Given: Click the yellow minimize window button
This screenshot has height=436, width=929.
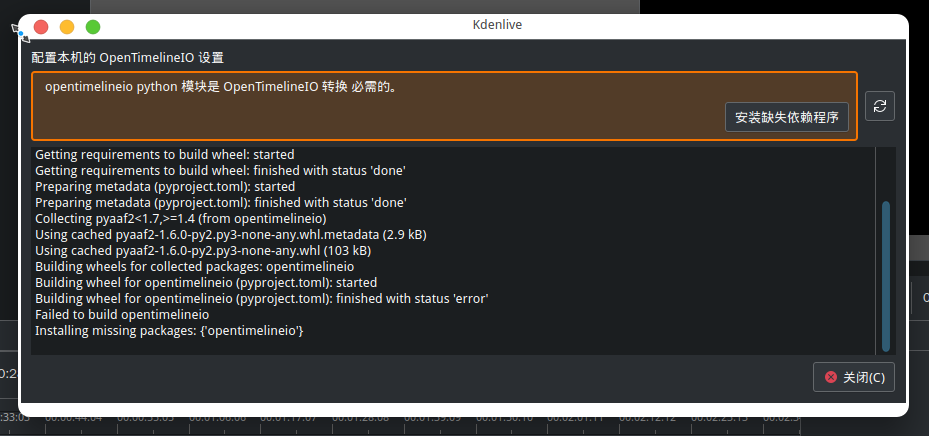Looking at the screenshot, I should click(x=67, y=27).
